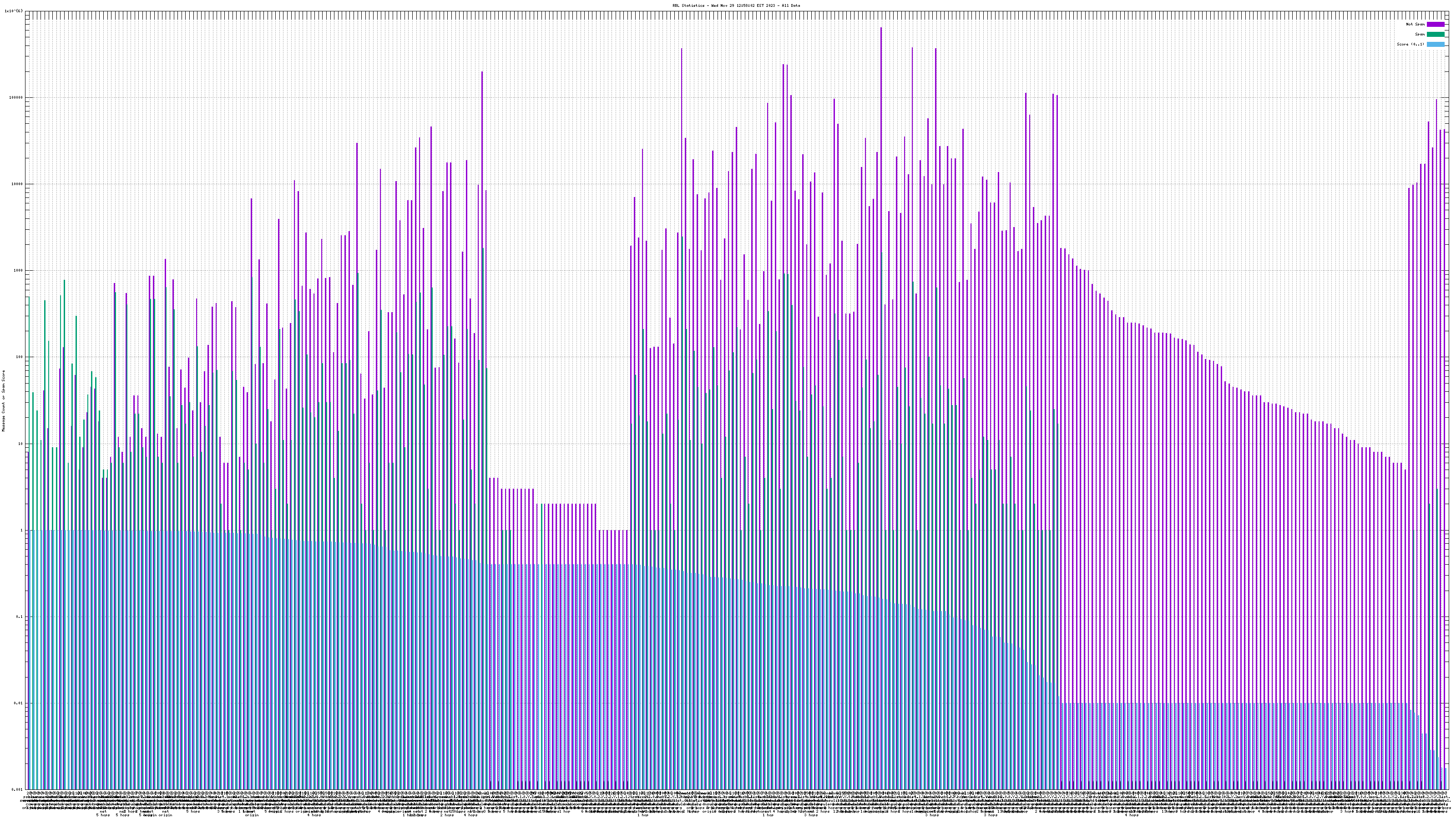
Task: Click 'All Data' in the chart title
Action: click(x=791, y=5)
